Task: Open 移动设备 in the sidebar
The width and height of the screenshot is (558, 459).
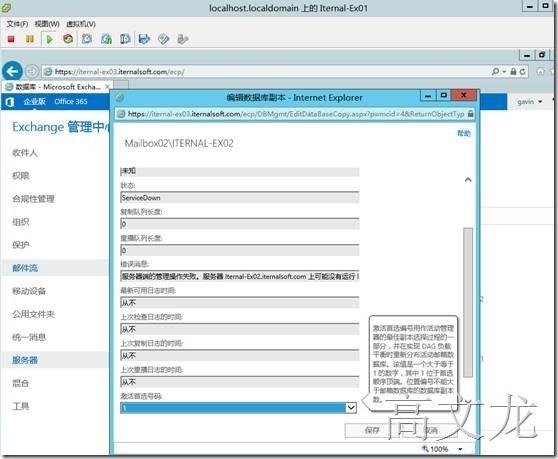Action: tap(29, 291)
